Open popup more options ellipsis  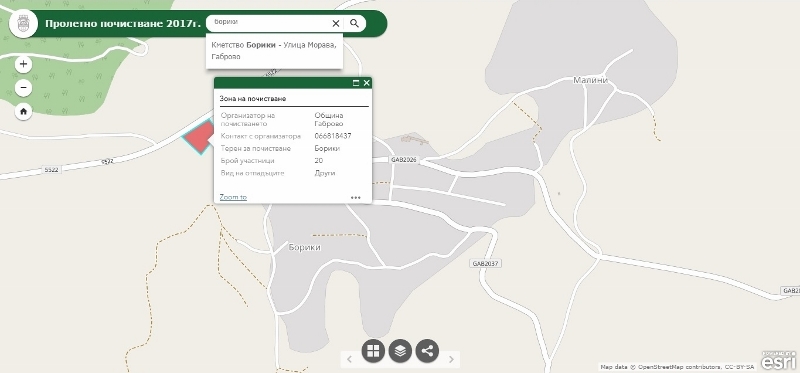point(356,197)
